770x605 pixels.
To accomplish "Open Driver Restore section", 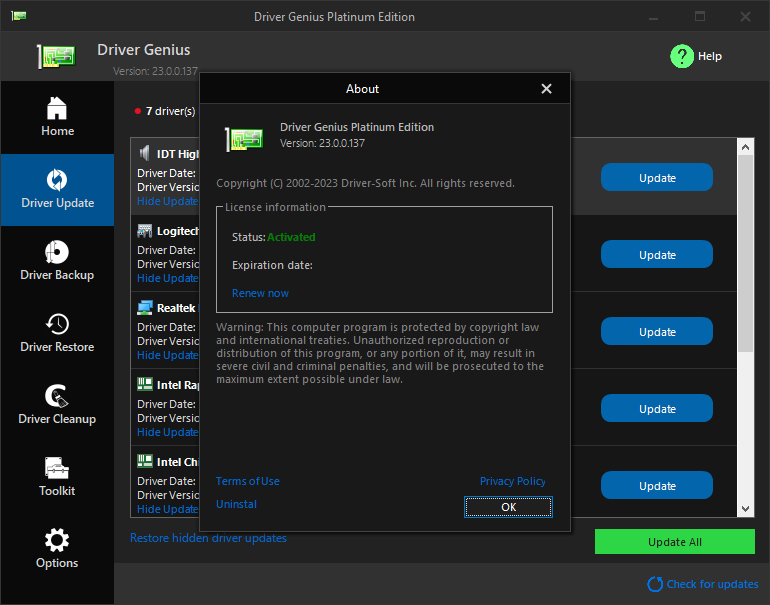I will tap(57, 333).
